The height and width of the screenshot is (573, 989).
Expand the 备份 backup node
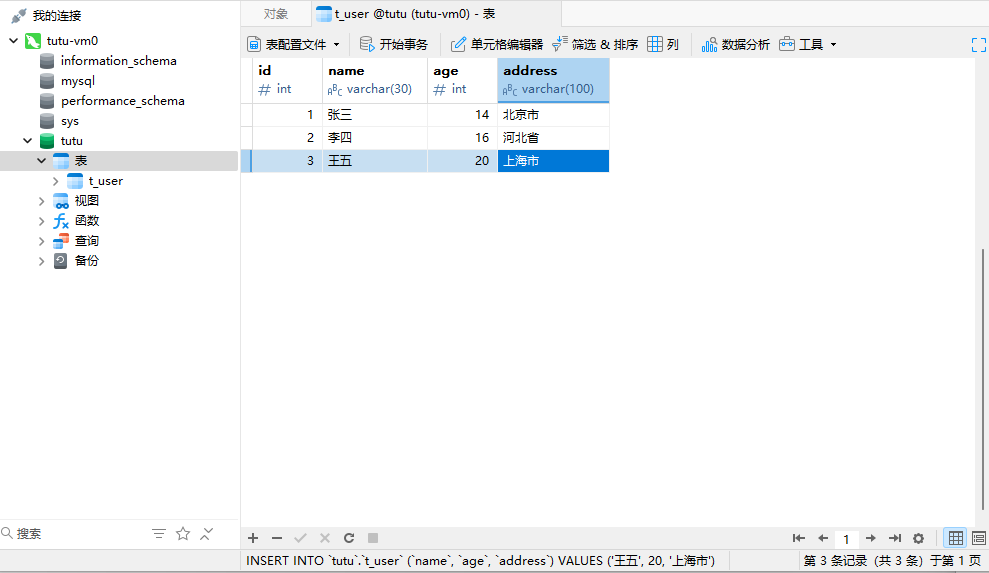tap(41, 261)
